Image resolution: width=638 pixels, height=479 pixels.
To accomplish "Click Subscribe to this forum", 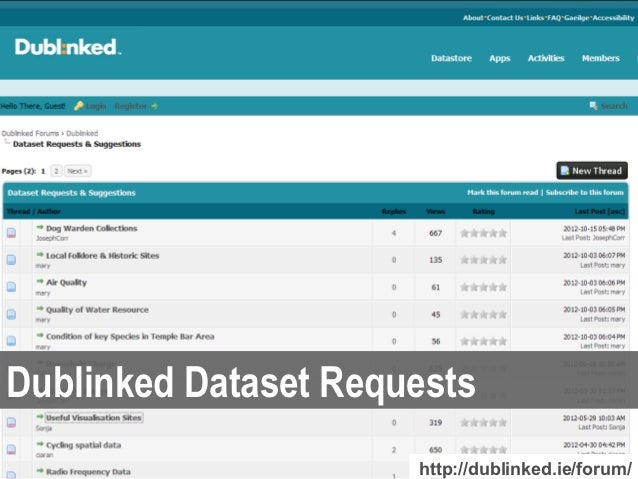I will (584, 192).
